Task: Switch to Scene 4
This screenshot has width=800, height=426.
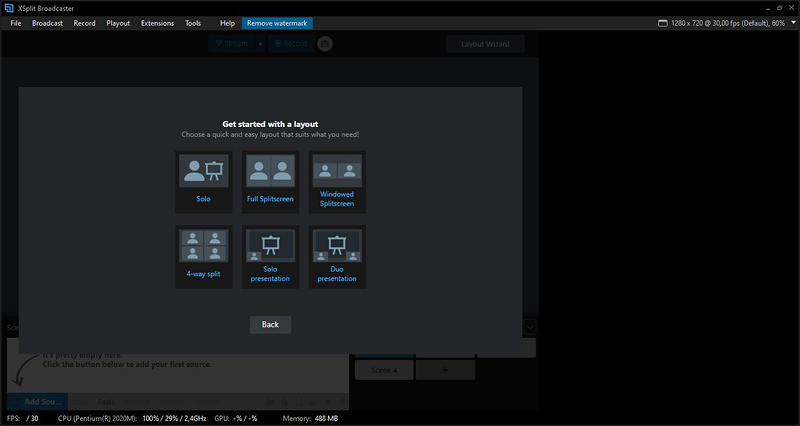Action: click(x=384, y=370)
